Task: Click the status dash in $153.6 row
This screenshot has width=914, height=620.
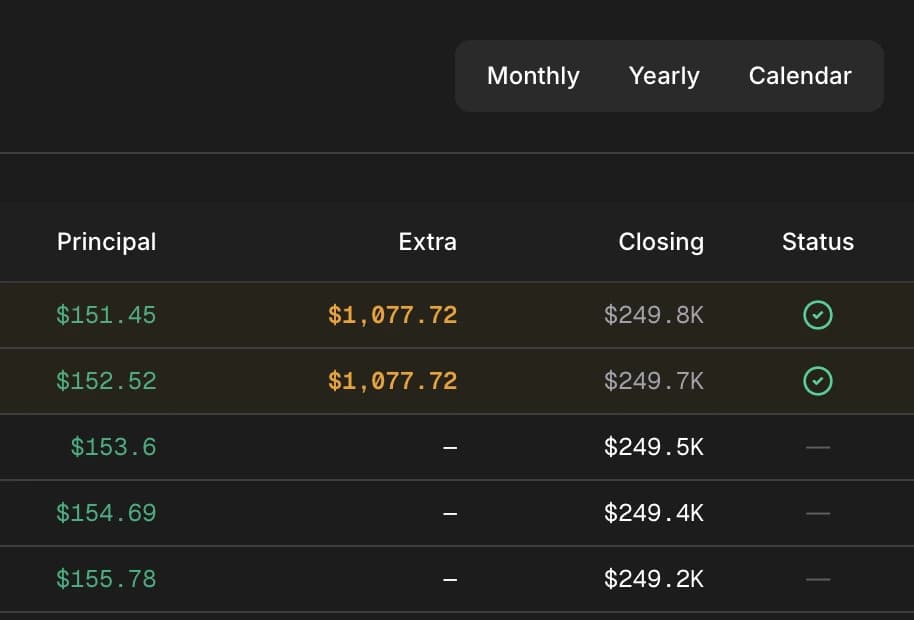Action: pos(818,447)
